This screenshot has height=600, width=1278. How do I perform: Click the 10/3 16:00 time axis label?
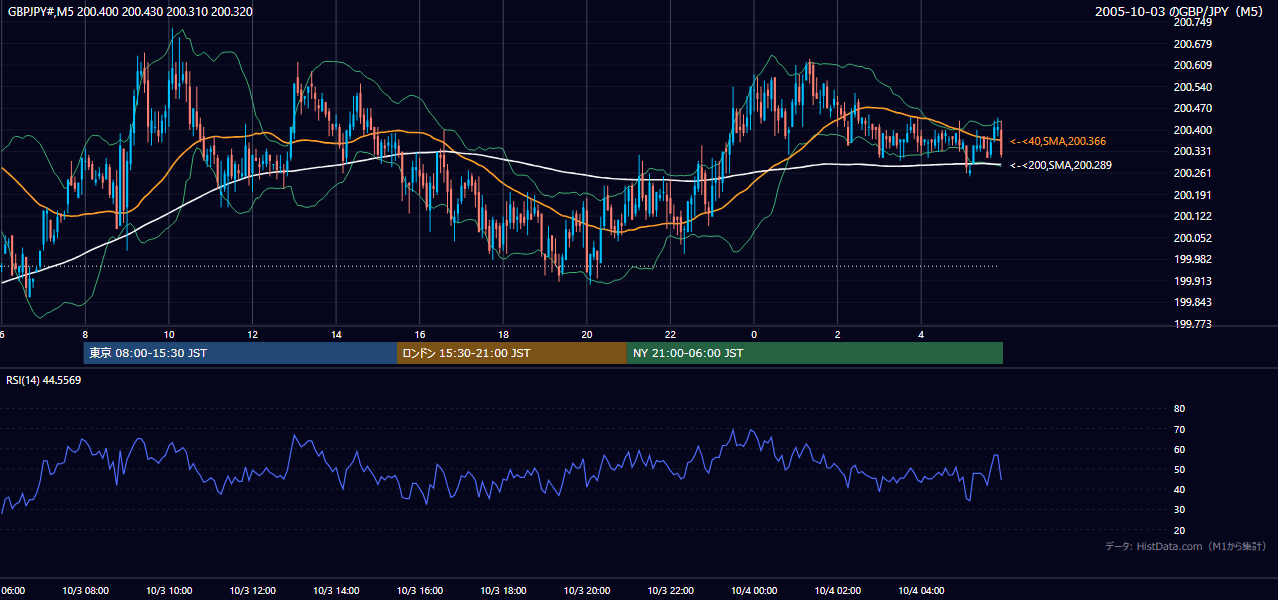click(419, 591)
